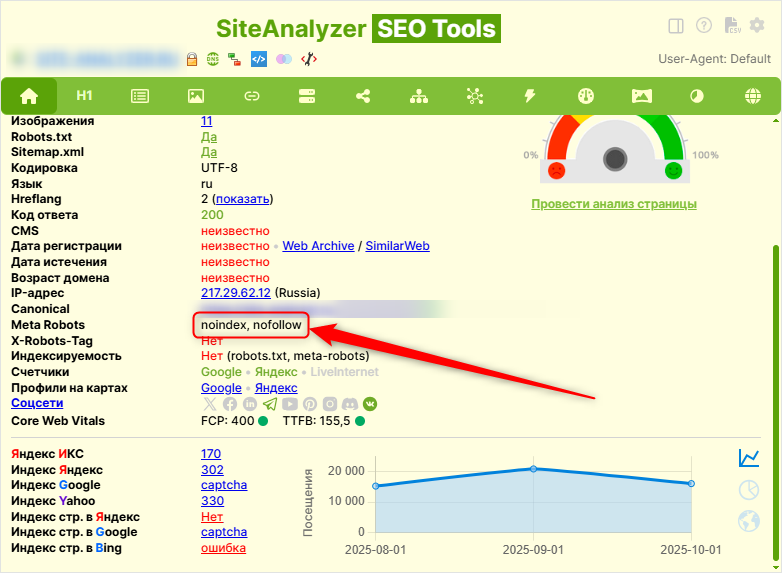This screenshot has width=782, height=573.
Task: Open Индекс Яндекс value 302
Action: click(212, 470)
